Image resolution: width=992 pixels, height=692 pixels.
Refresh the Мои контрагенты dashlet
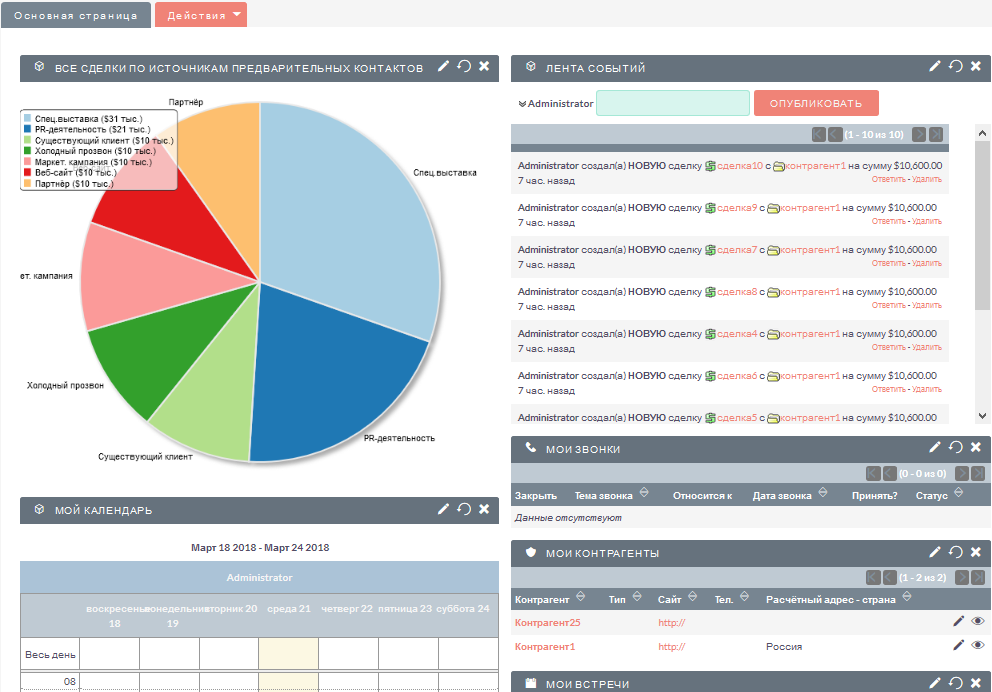tap(955, 552)
